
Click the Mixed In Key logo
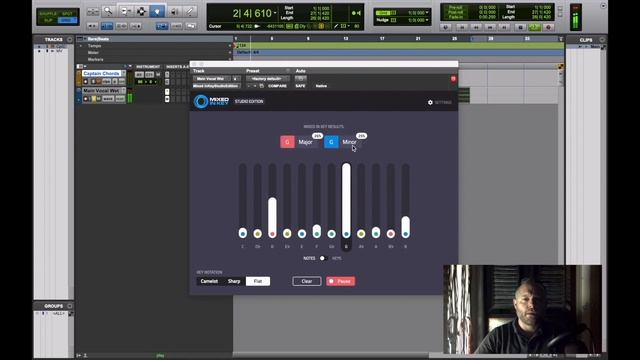[x=211, y=101]
